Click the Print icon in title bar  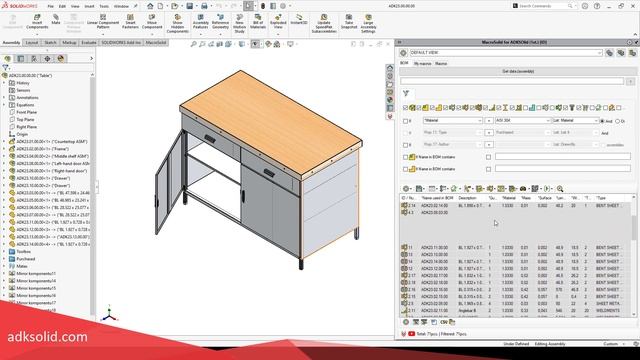point(204,6)
